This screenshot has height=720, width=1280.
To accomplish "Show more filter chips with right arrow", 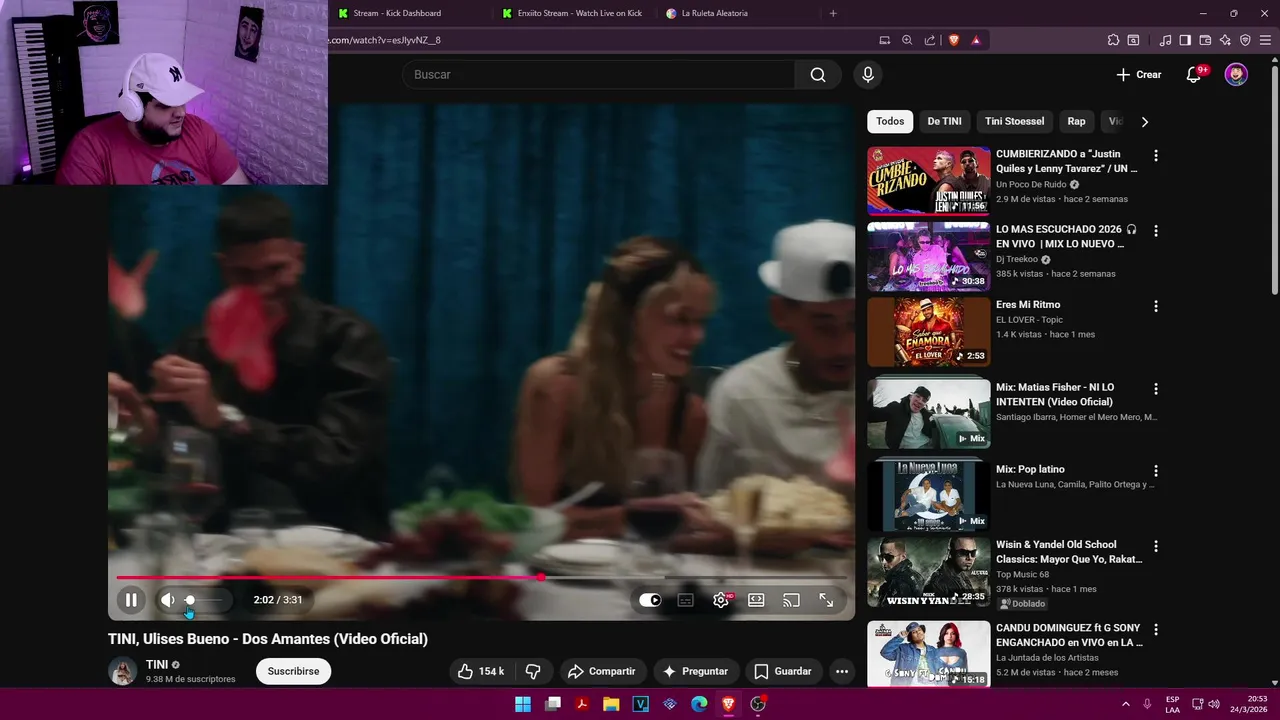I will [x=1145, y=121].
